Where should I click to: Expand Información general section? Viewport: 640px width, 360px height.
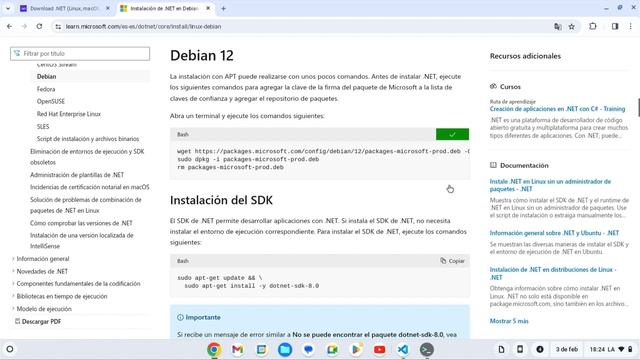pos(43,259)
